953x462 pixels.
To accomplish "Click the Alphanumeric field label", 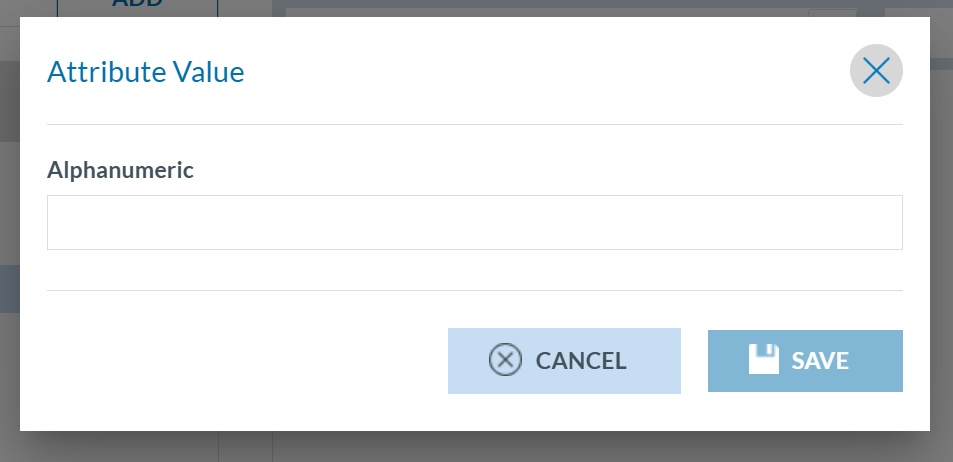I will pyautogui.click(x=120, y=170).
